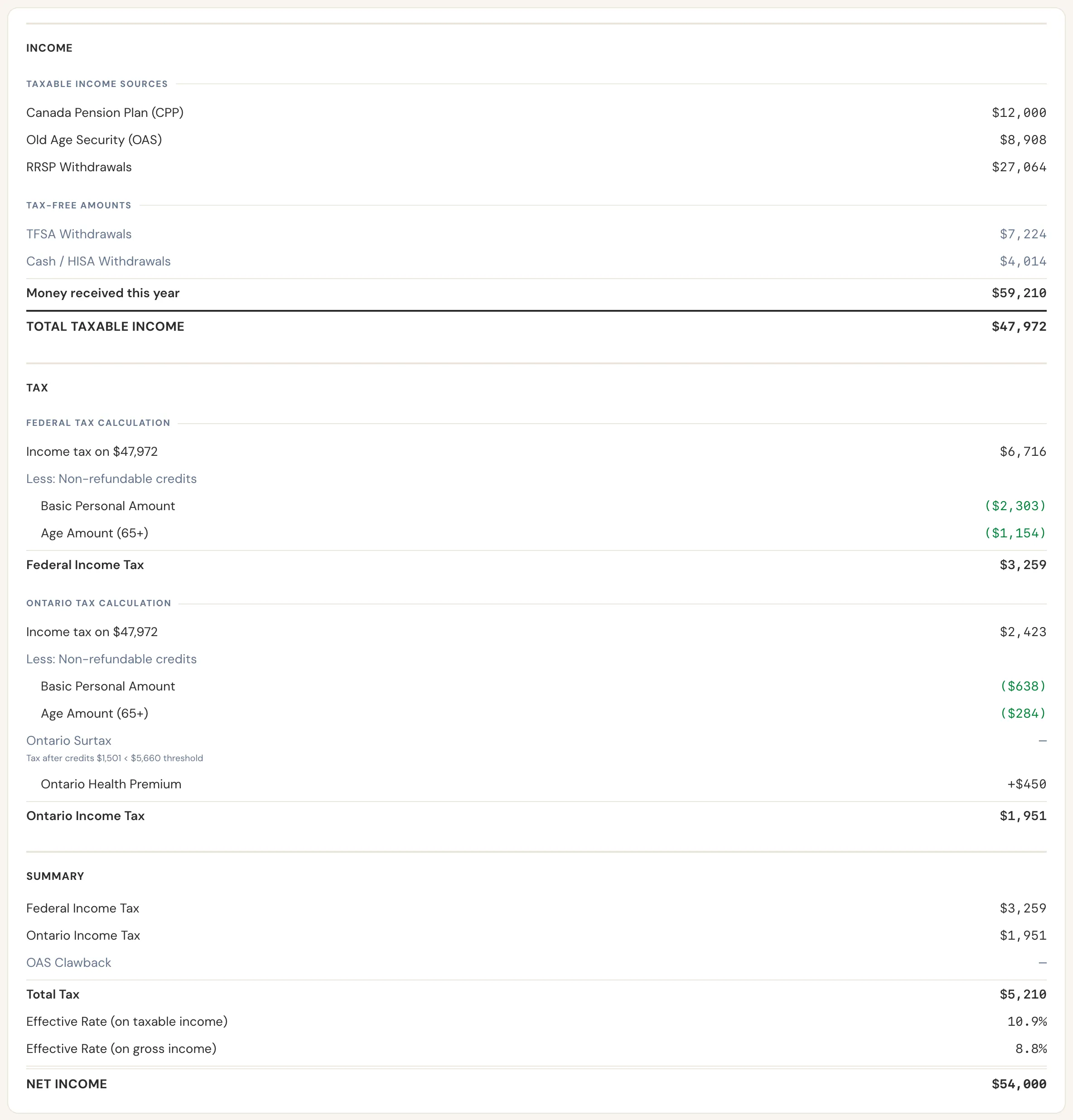Select the ($2,303) federal basic personal credit

1015,506
